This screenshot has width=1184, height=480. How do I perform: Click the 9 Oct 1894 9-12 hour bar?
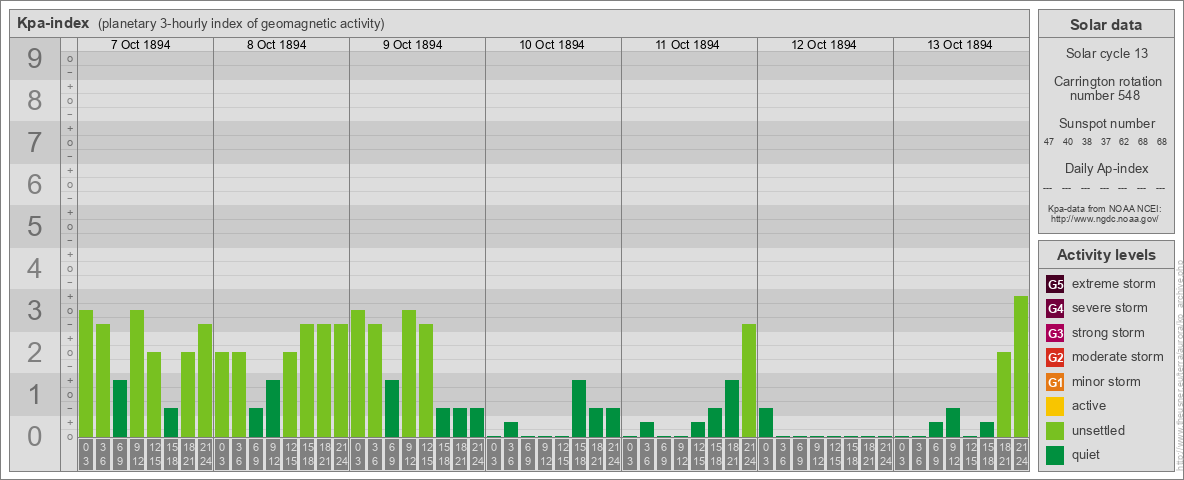coord(409,374)
